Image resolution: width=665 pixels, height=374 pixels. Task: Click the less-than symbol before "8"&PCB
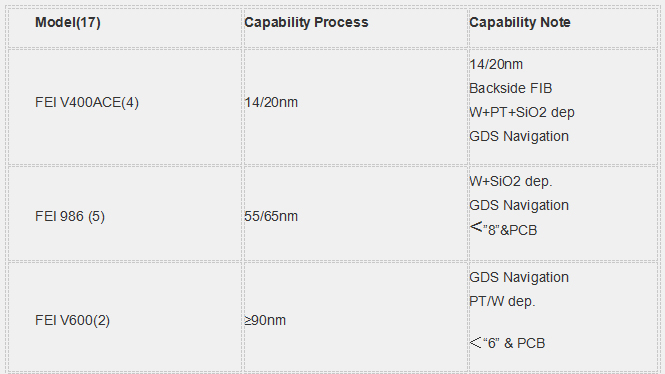coord(476,227)
